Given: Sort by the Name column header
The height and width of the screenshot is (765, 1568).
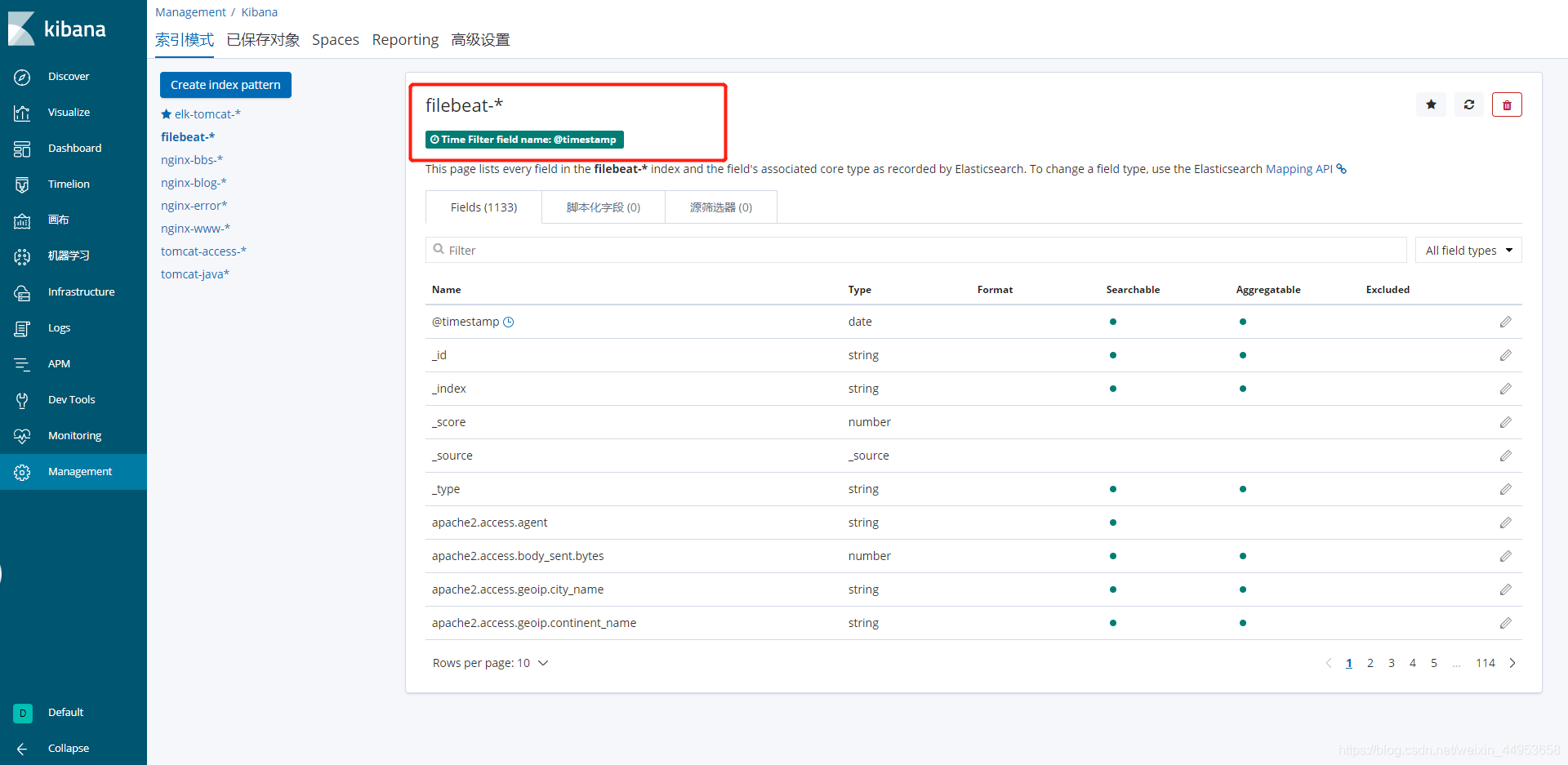Looking at the screenshot, I should click(447, 290).
